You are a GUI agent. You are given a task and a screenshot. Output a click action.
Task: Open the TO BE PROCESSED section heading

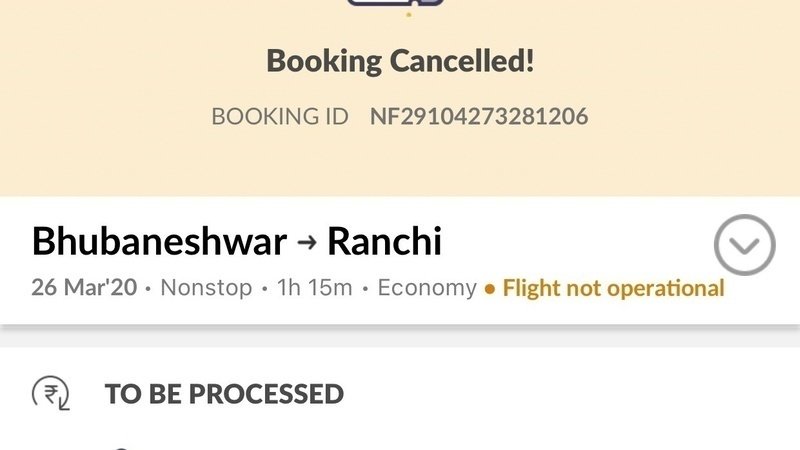[x=224, y=394]
